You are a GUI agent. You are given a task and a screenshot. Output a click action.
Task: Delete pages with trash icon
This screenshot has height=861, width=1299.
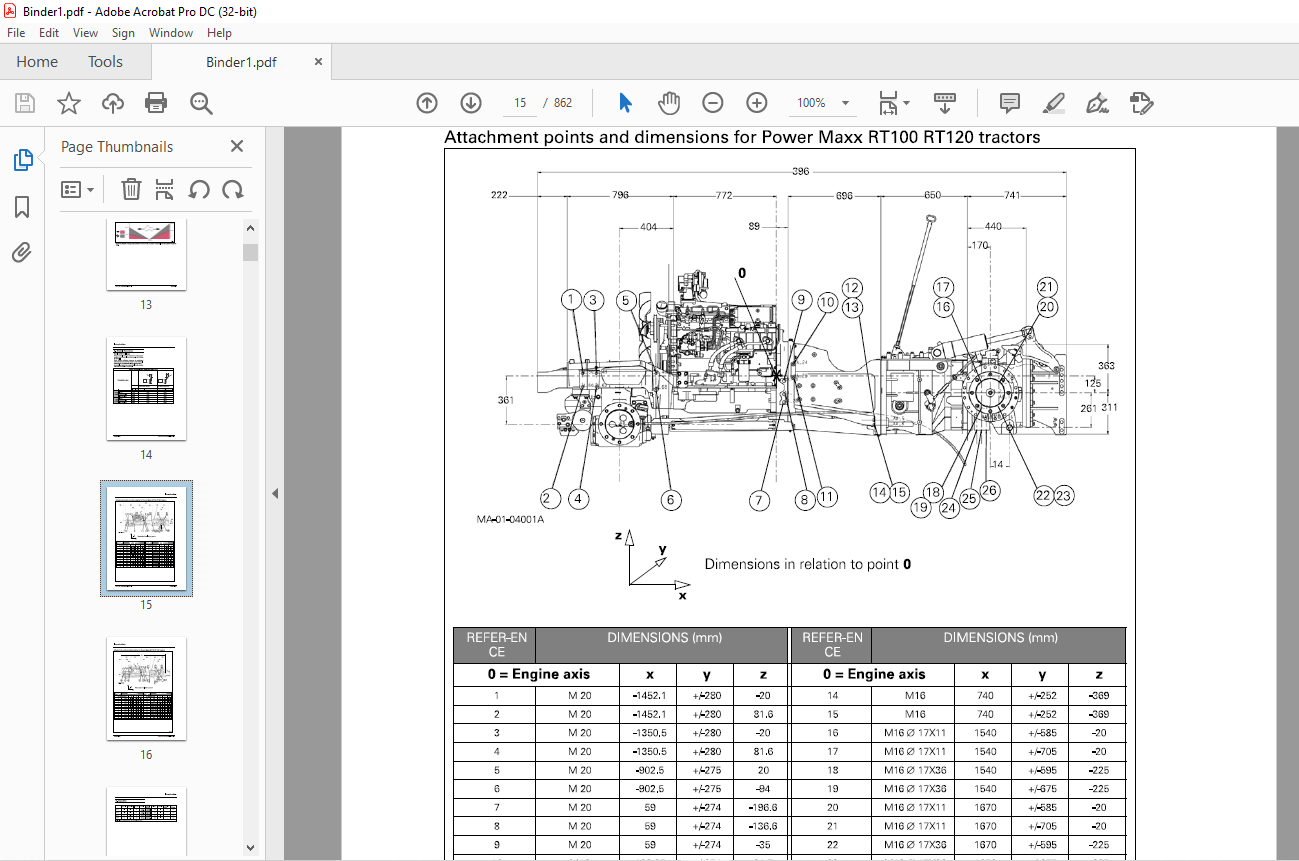click(131, 189)
